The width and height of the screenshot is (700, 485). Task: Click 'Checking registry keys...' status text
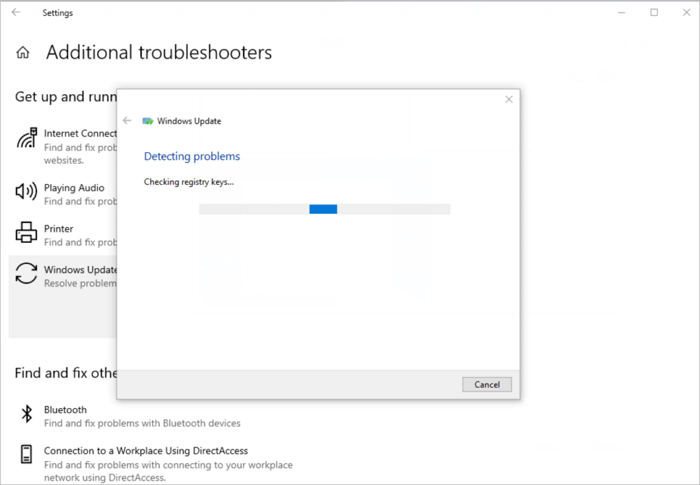pyautogui.click(x=189, y=182)
